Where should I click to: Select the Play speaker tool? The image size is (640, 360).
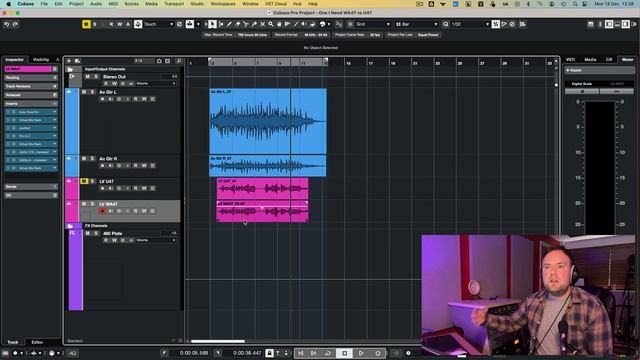(x=304, y=24)
